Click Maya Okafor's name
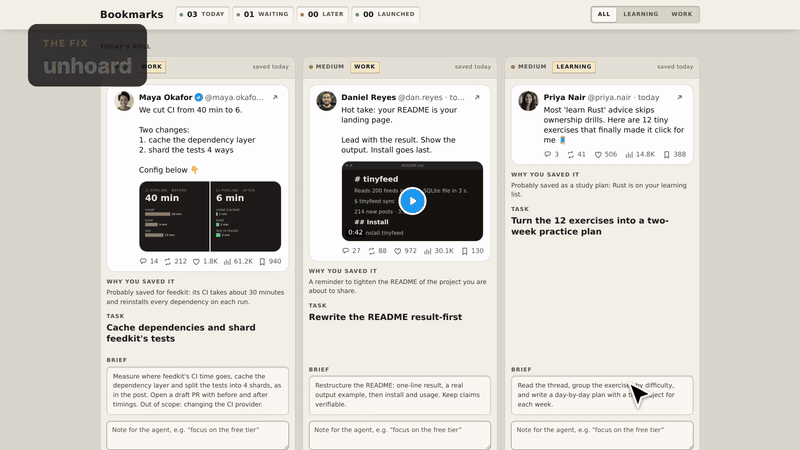This screenshot has height=450, width=800. click(x=165, y=97)
